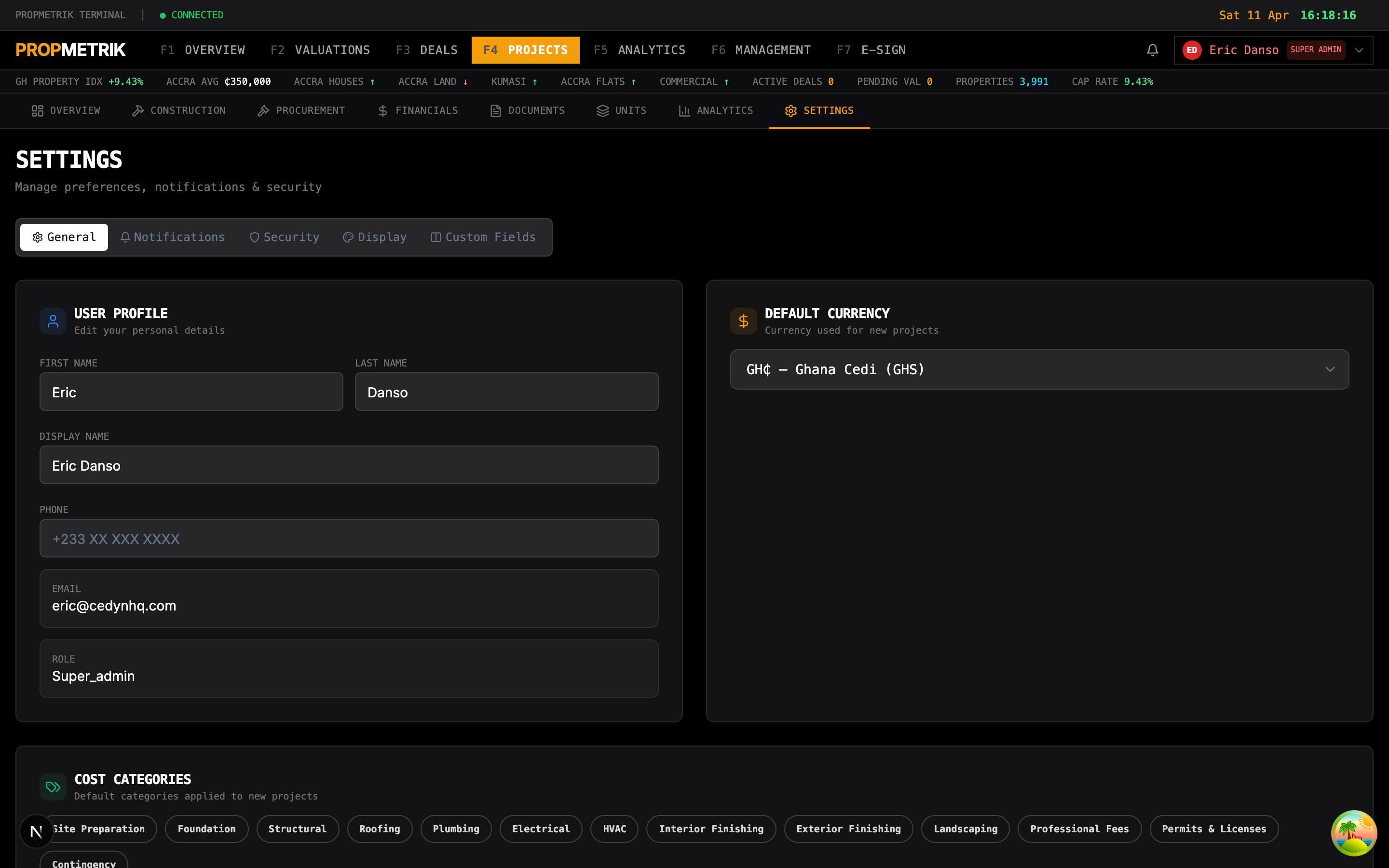Click the ED avatar badge

coord(1192,50)
